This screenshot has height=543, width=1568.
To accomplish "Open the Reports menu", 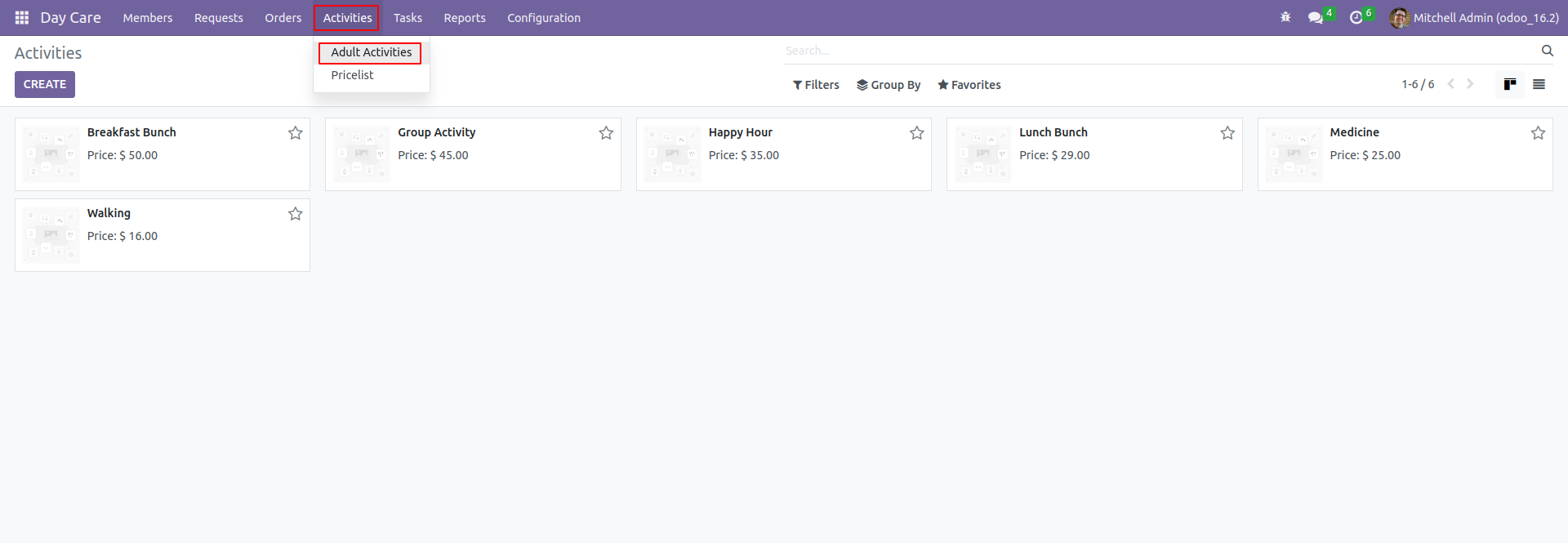I will click(465, 18).
